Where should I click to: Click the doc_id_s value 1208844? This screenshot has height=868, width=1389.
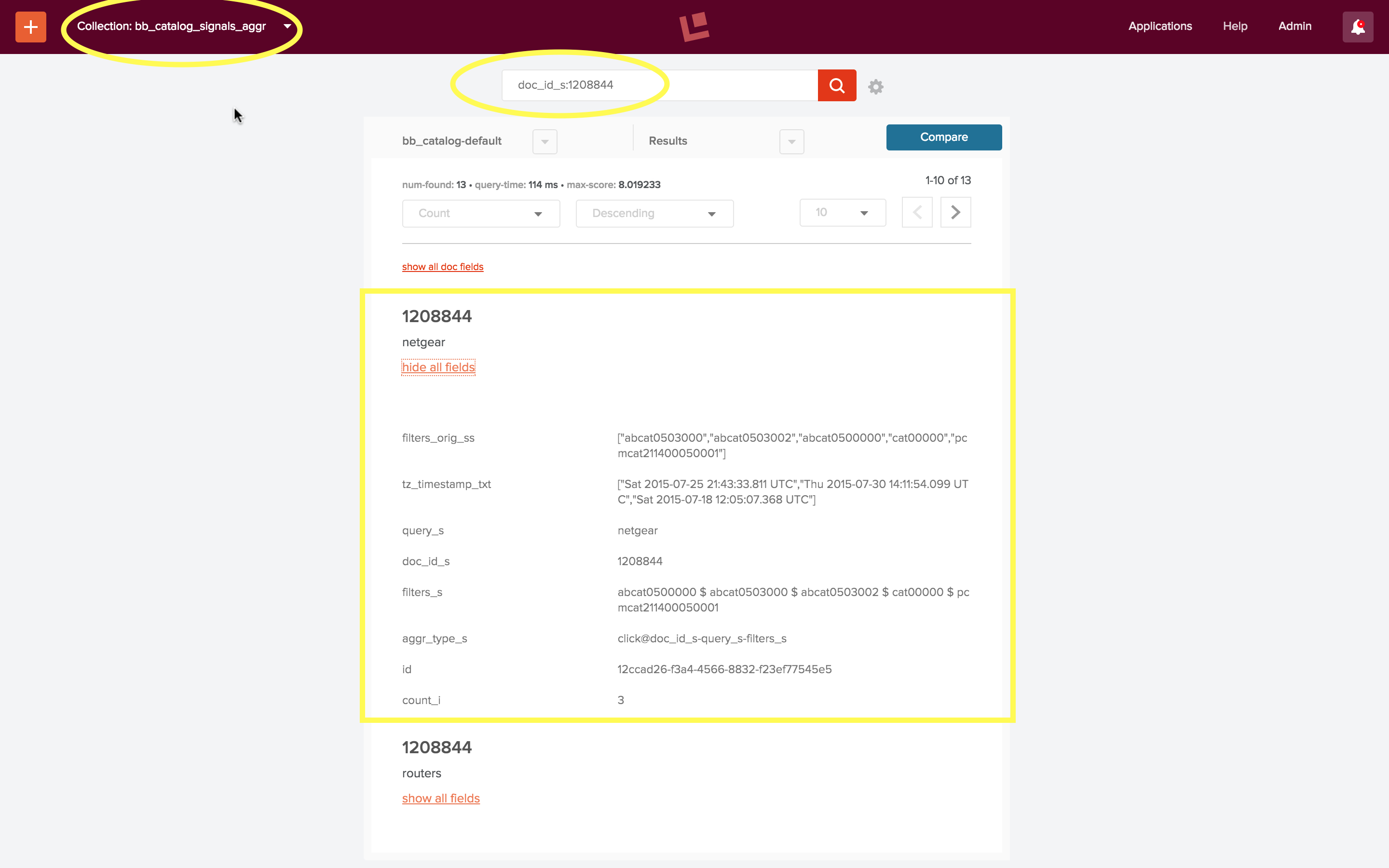pyautogui.click(x=640, y=561)
